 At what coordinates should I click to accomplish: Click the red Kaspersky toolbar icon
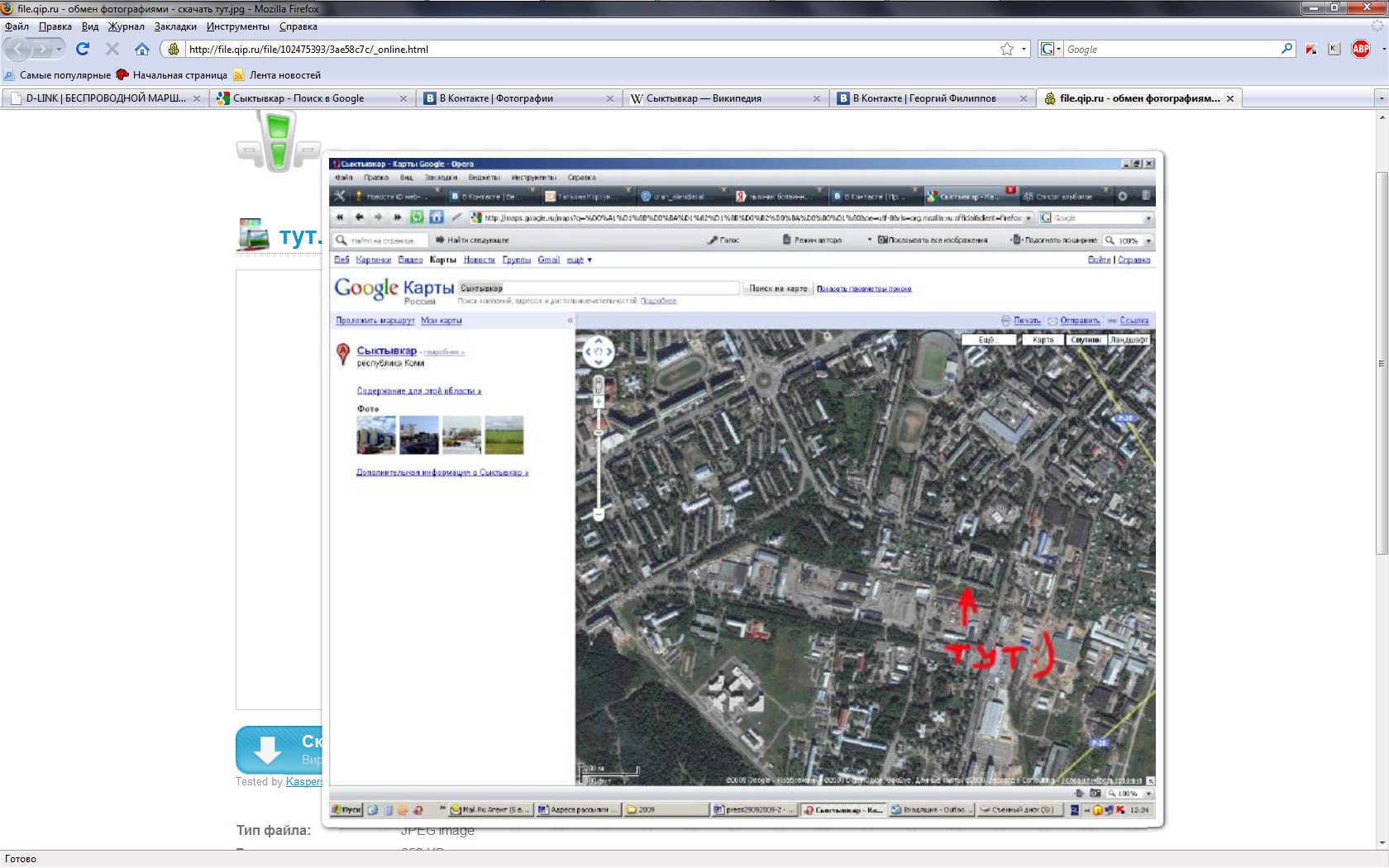click(x=1311, y=50)
